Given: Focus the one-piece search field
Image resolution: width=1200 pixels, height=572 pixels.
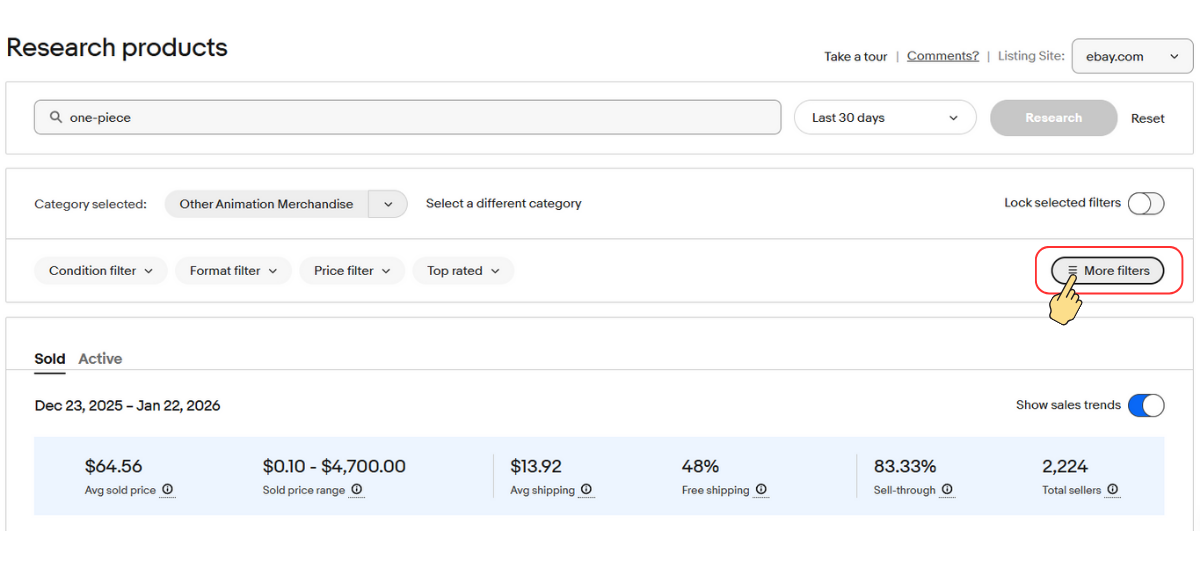Looking at the screenshot, I should pos(408,117).
